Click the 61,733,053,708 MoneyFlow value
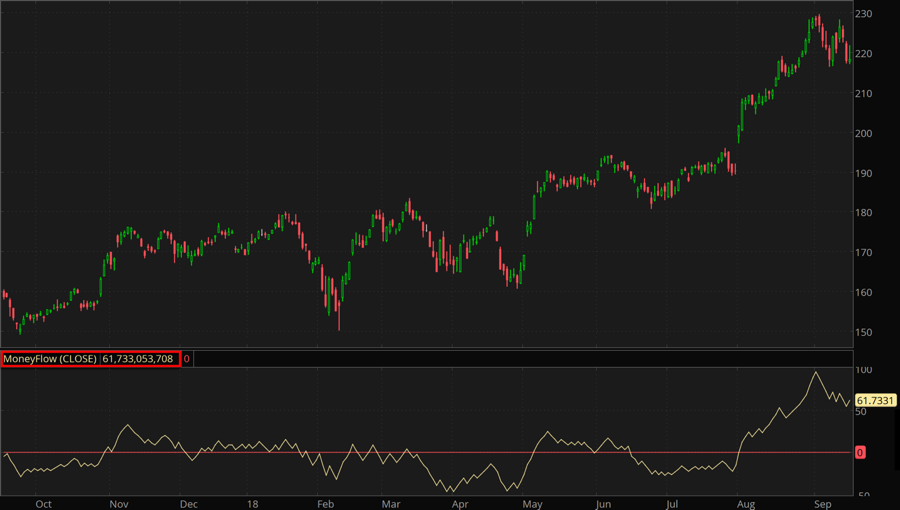The image size is (900, 510). (138, 359)
